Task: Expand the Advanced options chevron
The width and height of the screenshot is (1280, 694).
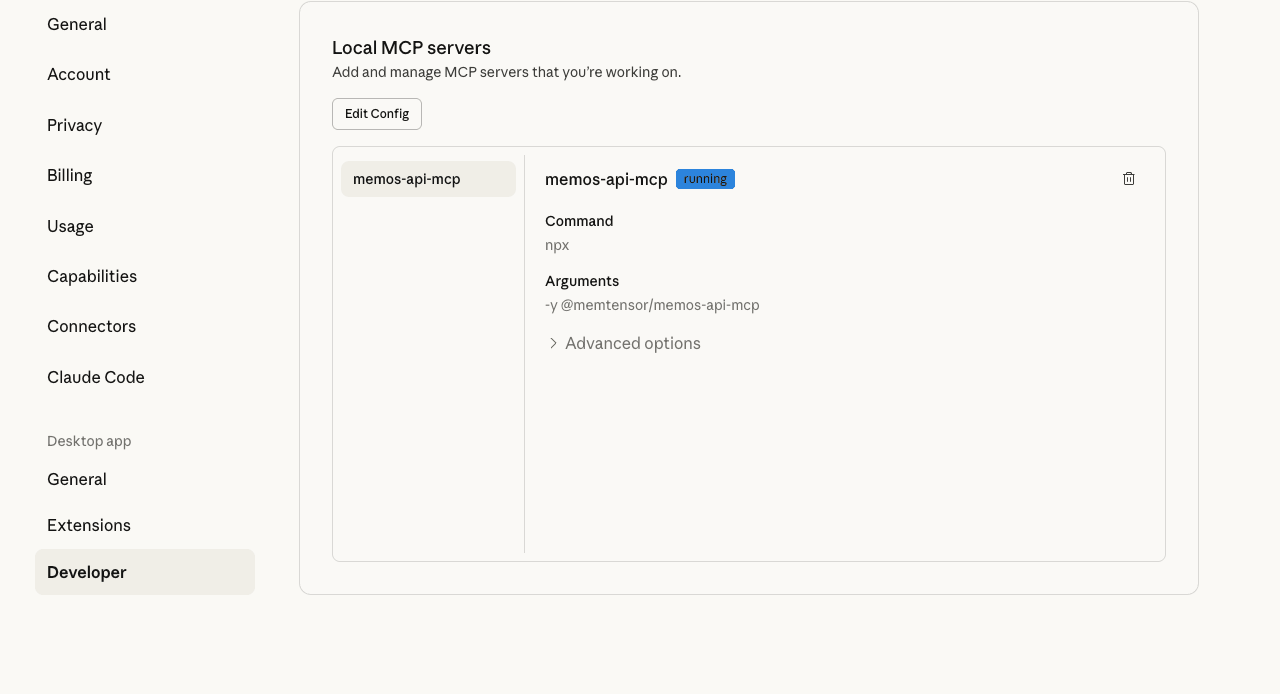Action: click(x=553, y=343)
